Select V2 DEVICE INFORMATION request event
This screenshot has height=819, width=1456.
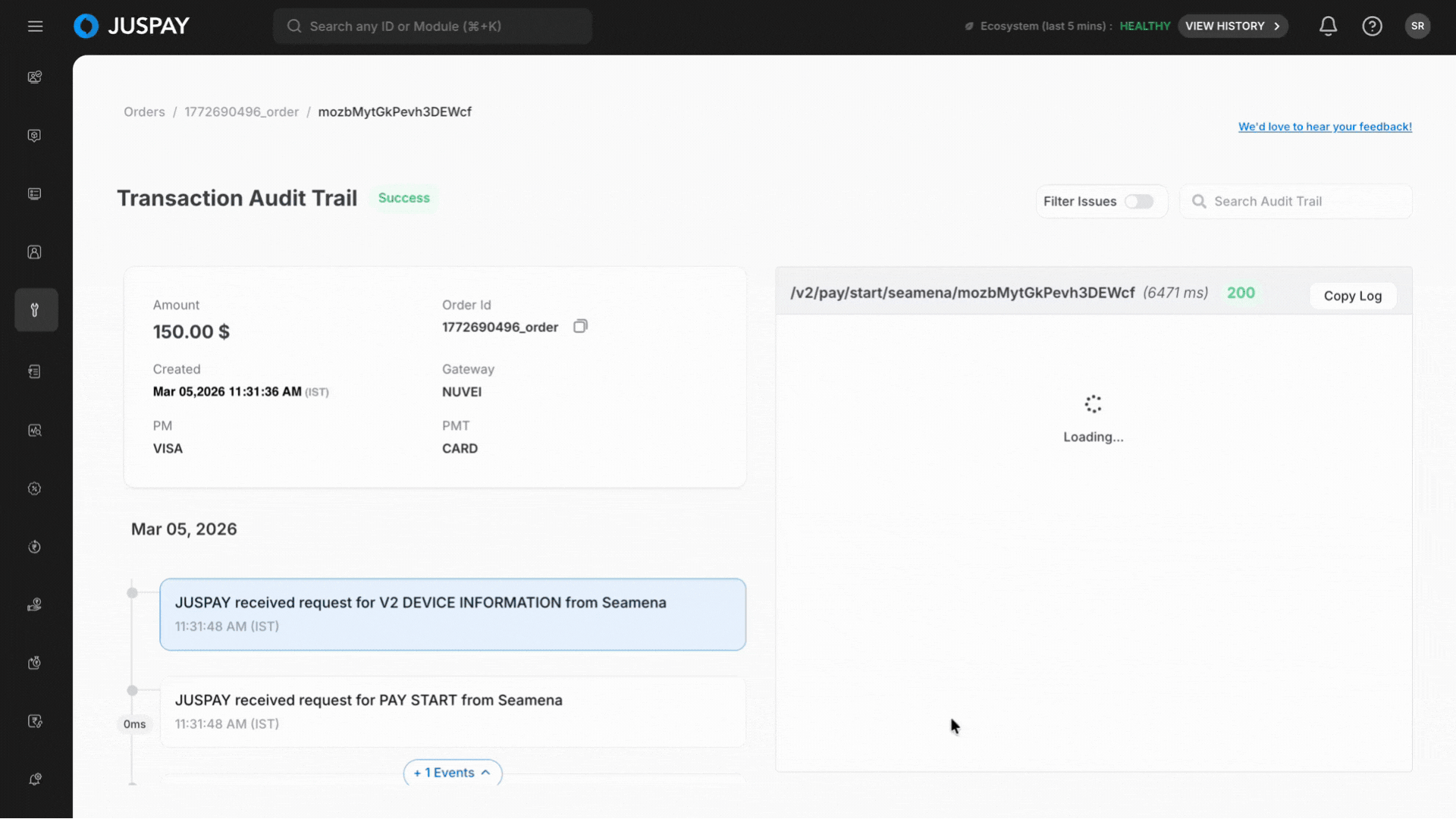tap(453, 614)
